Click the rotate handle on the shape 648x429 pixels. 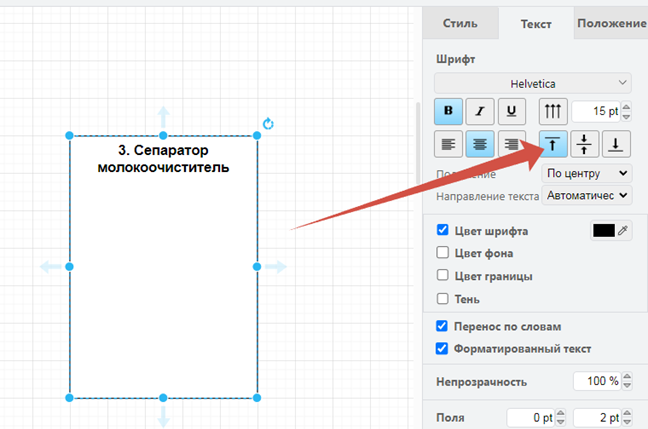(268, 124)
